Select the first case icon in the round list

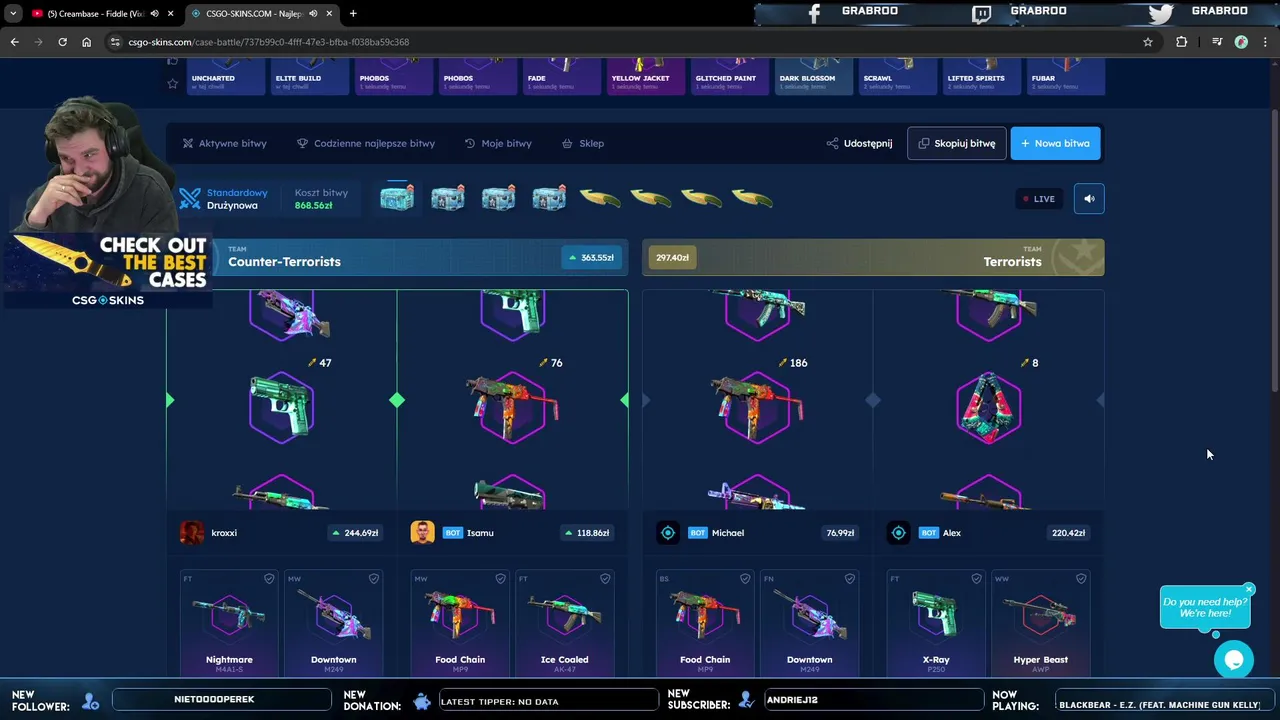(397, 198)
